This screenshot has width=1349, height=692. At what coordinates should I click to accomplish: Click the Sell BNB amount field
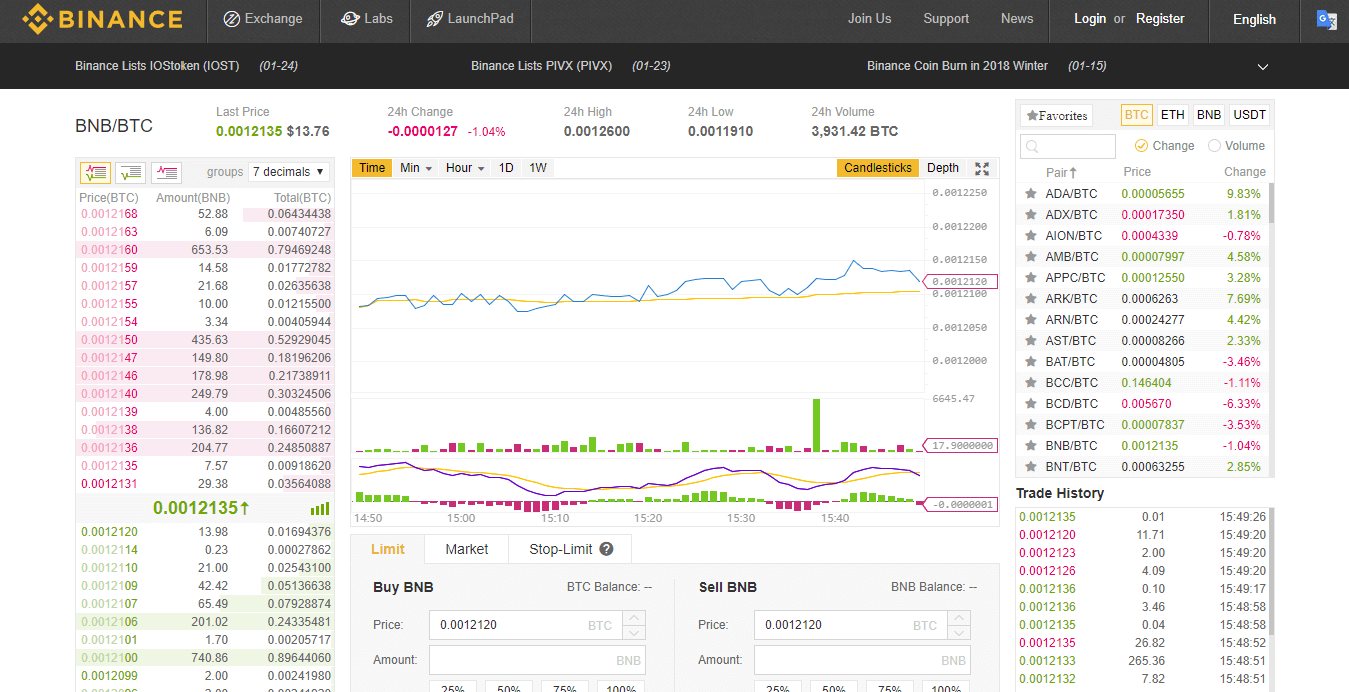click(x=862, y=660)
